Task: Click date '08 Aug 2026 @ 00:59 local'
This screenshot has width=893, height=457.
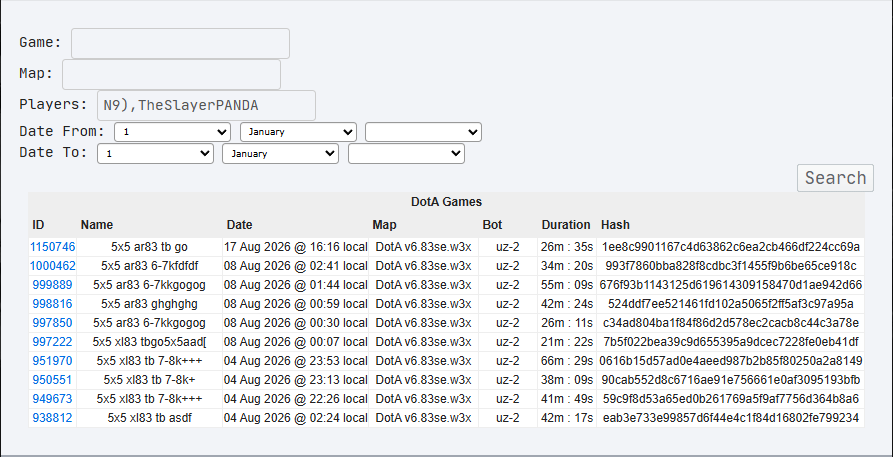Action: pyautogui.click(x=296, y=304)
